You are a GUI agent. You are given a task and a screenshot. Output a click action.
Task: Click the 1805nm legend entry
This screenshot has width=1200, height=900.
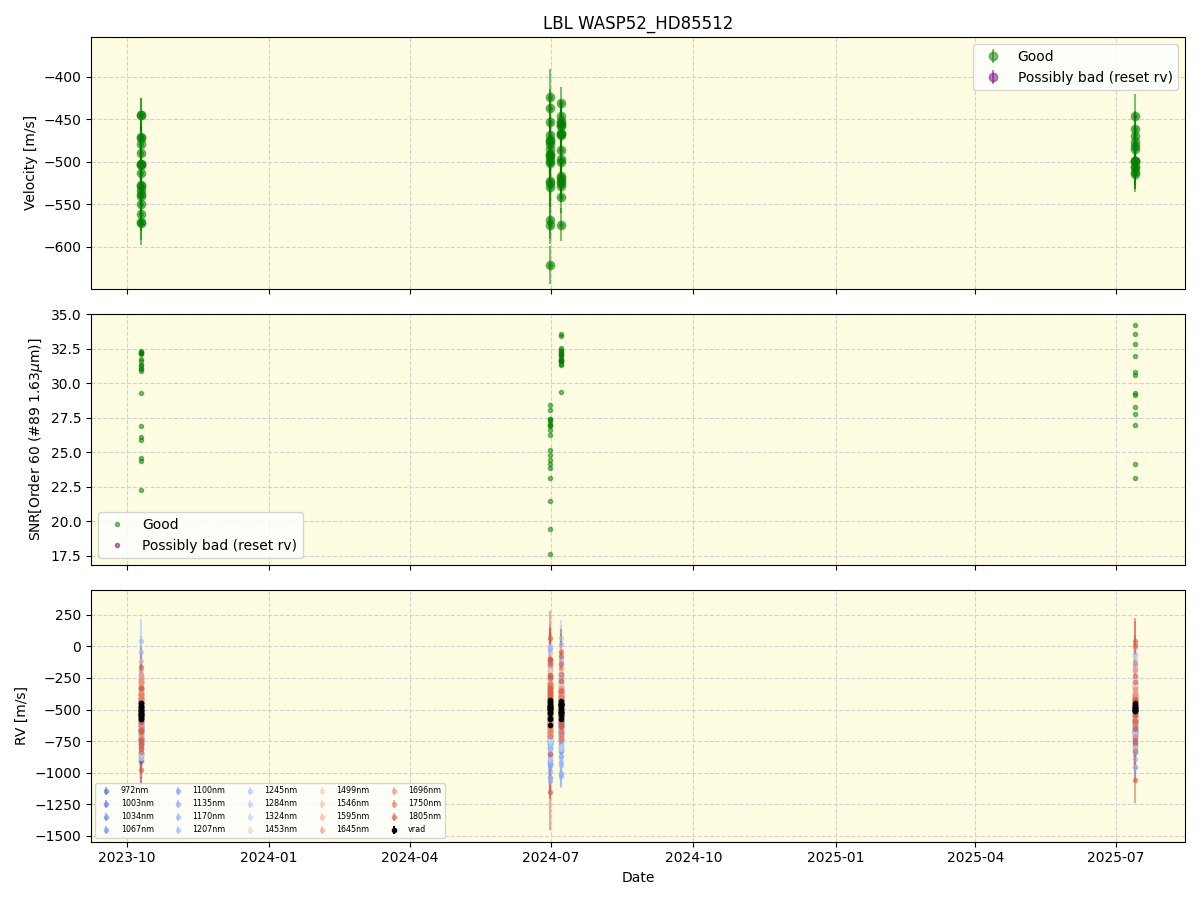pyautogui.click(x=415, y=816)
